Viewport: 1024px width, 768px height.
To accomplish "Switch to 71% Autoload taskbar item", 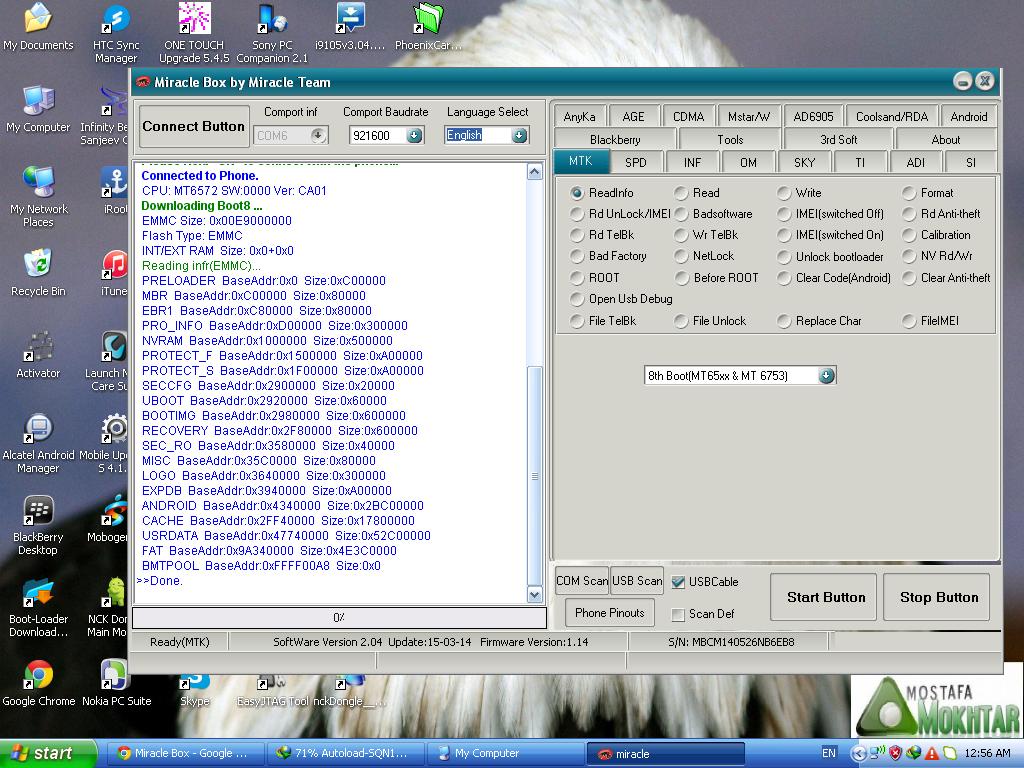I will [x=345, y=753].
